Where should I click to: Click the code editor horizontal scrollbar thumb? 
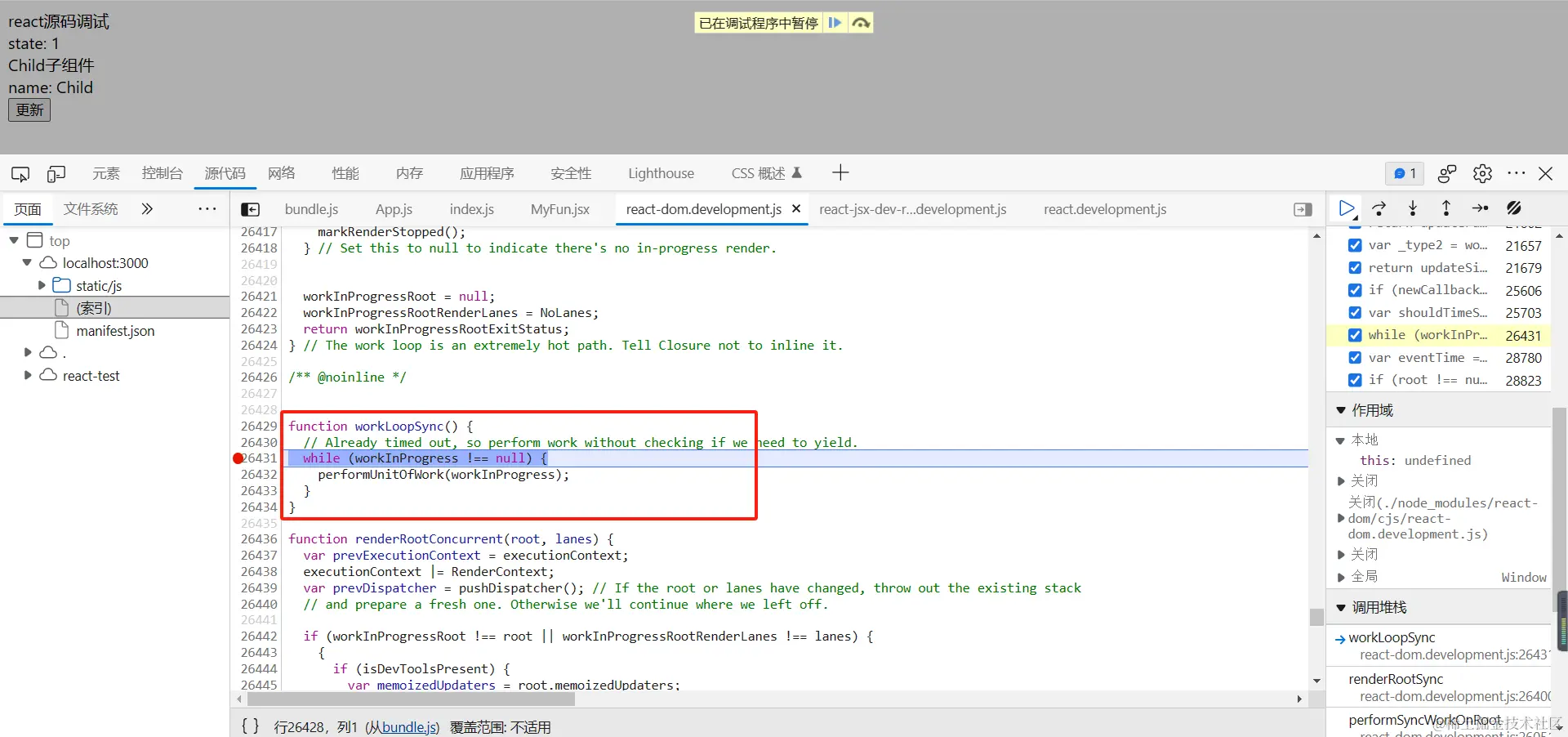[x=412, y=699]
